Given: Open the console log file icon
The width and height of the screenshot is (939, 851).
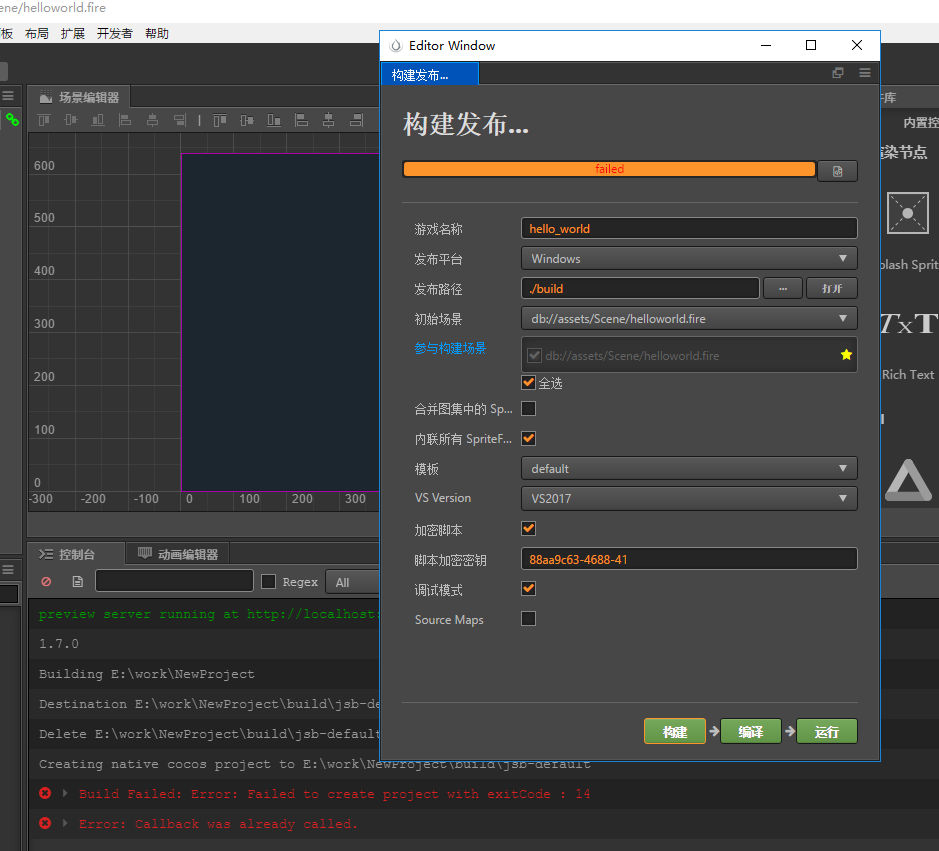Looking at the screenshot, I should tap(77, 582).
